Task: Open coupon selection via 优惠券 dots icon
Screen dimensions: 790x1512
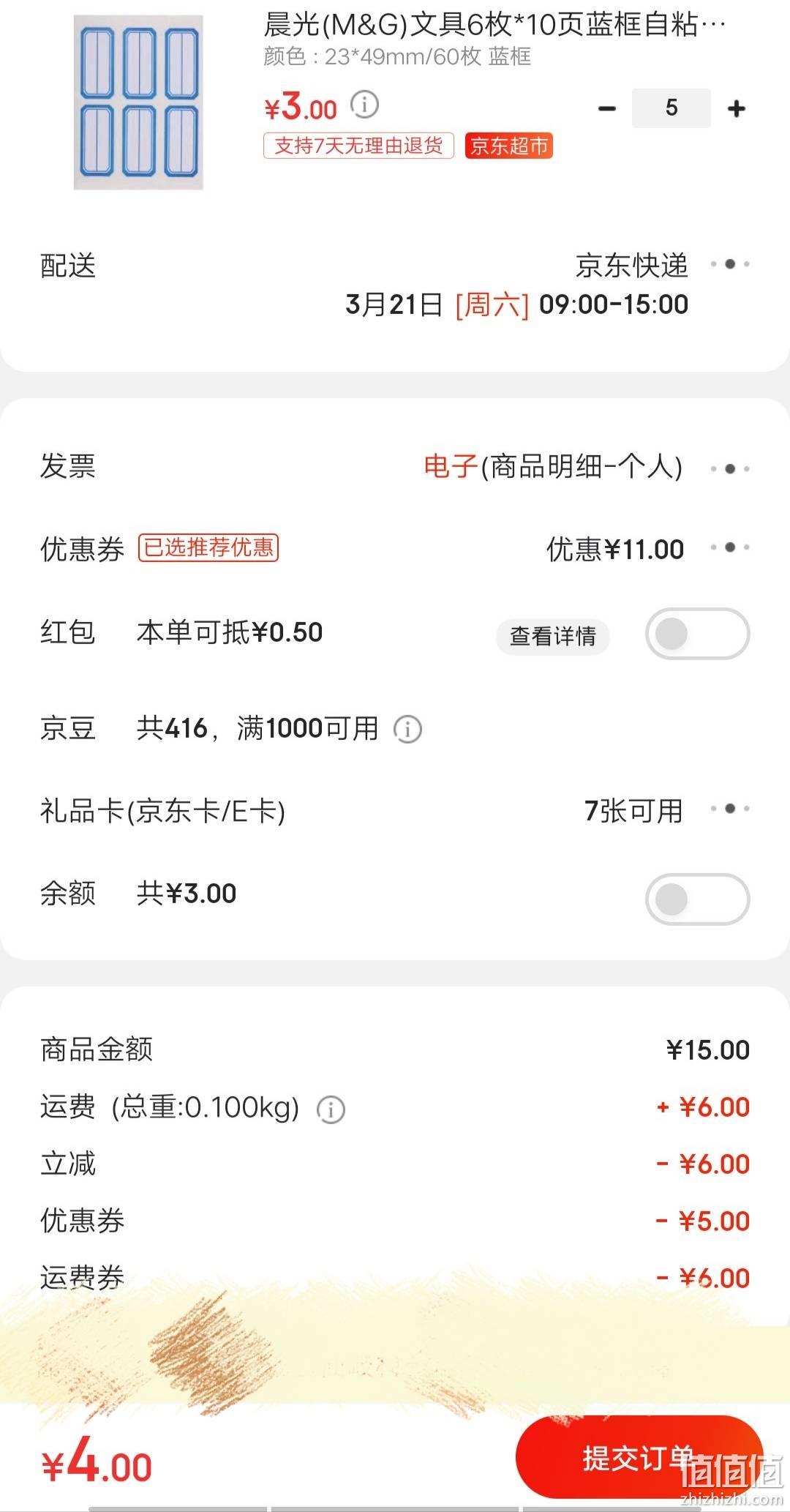Action: click(x=730, y=547)
